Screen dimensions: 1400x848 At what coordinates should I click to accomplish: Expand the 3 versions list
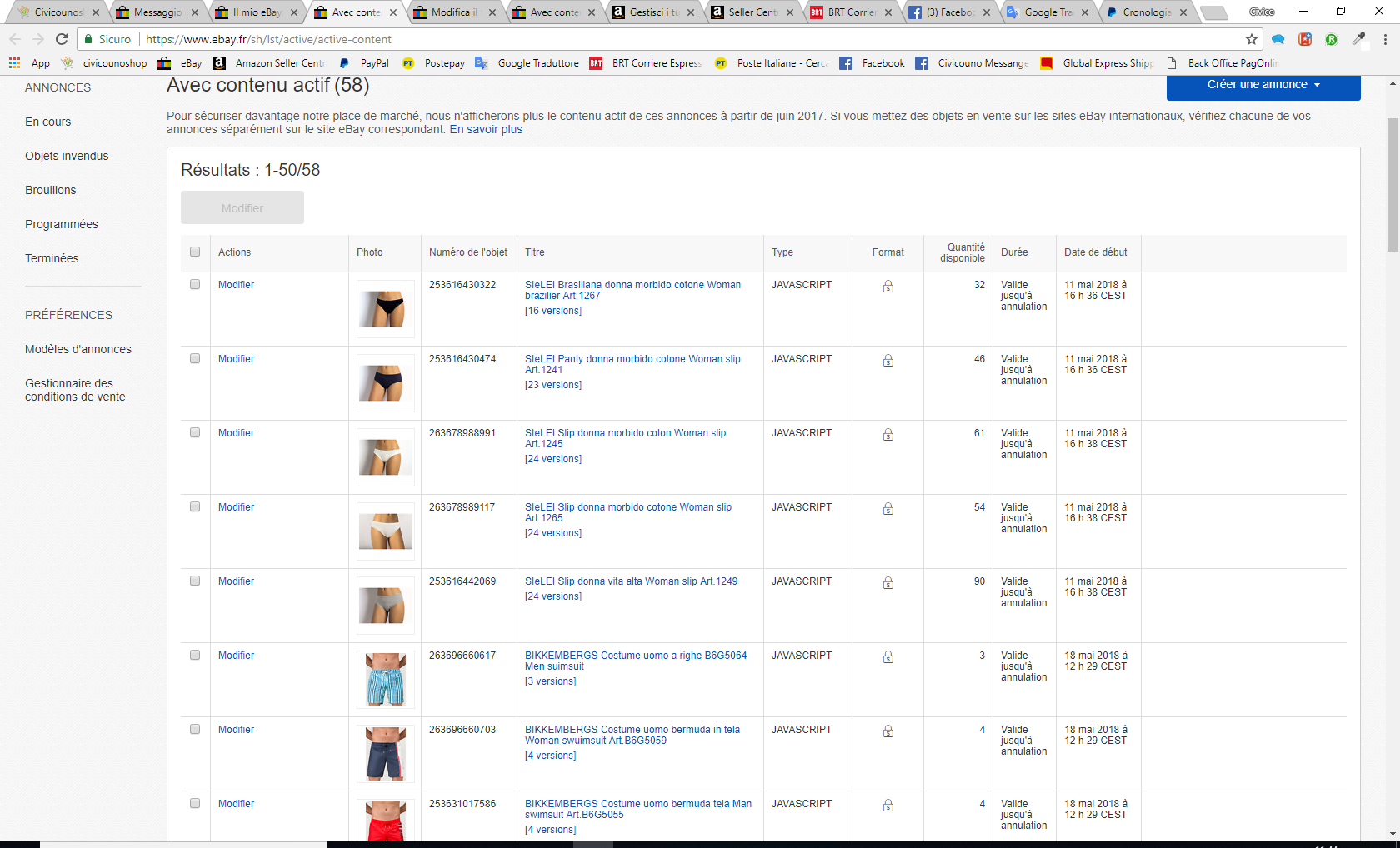[551, 681]
